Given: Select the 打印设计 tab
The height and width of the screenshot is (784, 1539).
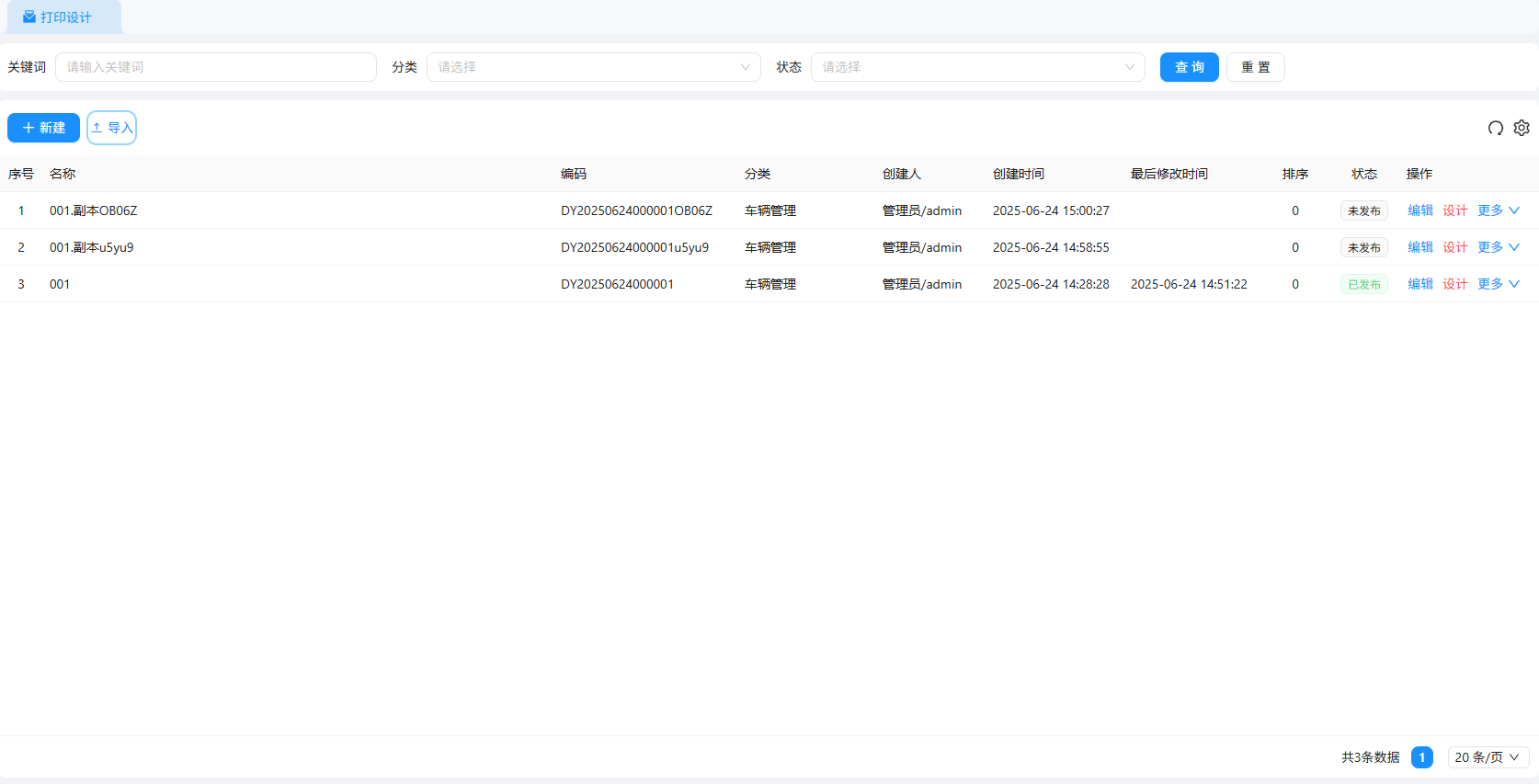Looking at the screenshot, I should 64,17.
